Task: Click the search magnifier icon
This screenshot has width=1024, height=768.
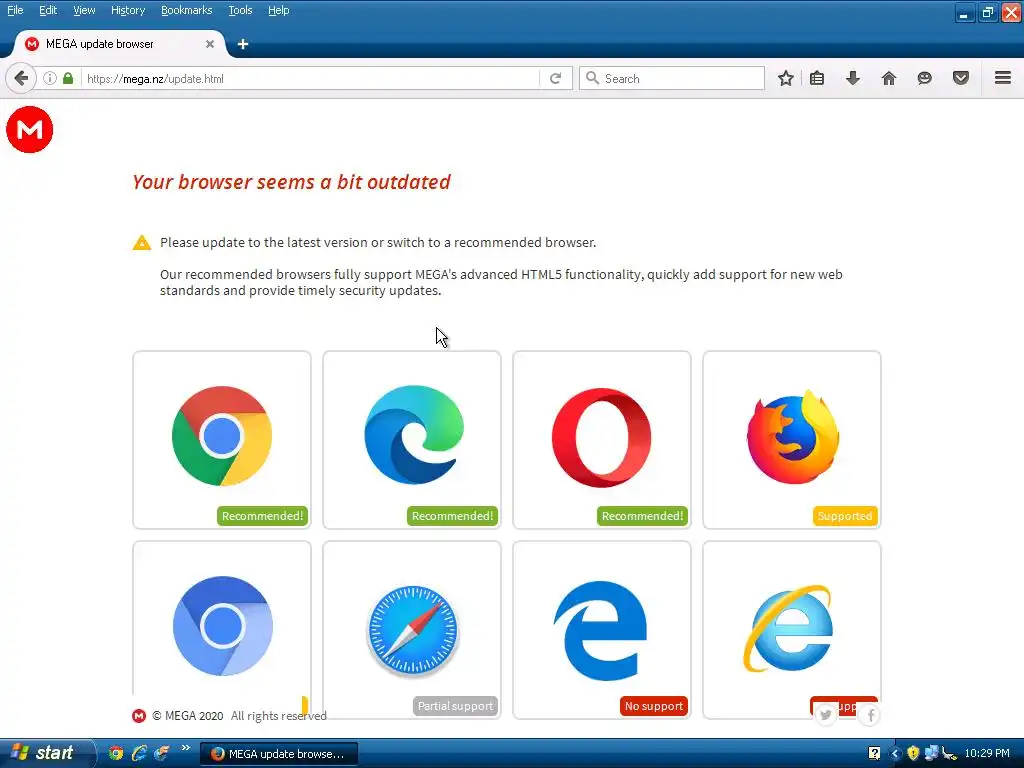Action: coord(592,78)
